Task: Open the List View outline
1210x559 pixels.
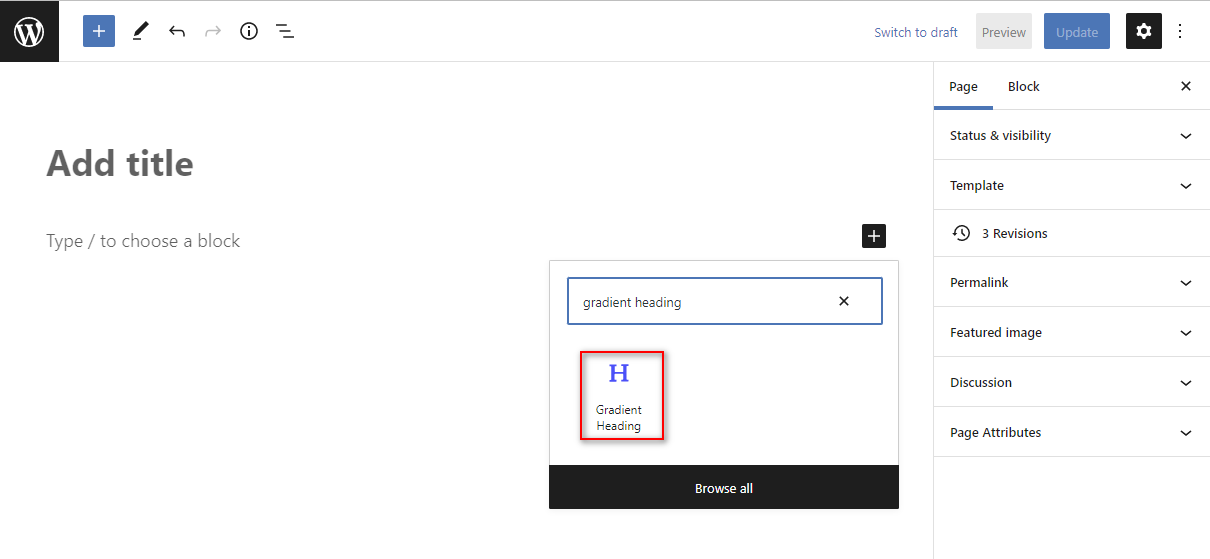Action: (285, 31)
